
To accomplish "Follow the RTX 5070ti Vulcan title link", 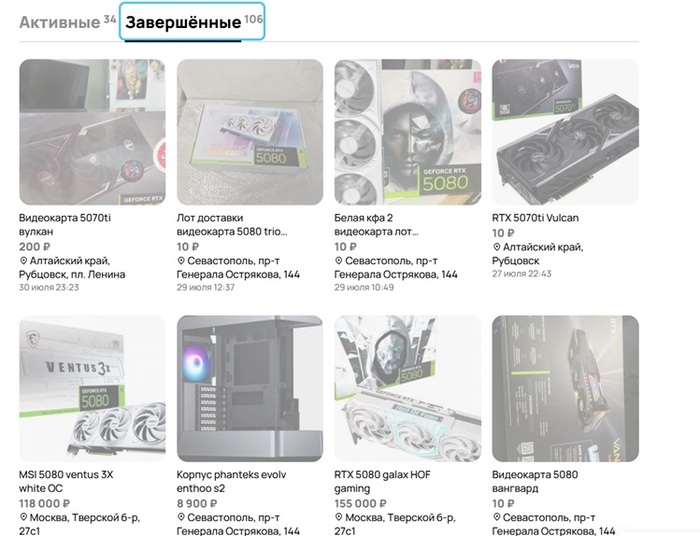I will [x=535, y=218].
